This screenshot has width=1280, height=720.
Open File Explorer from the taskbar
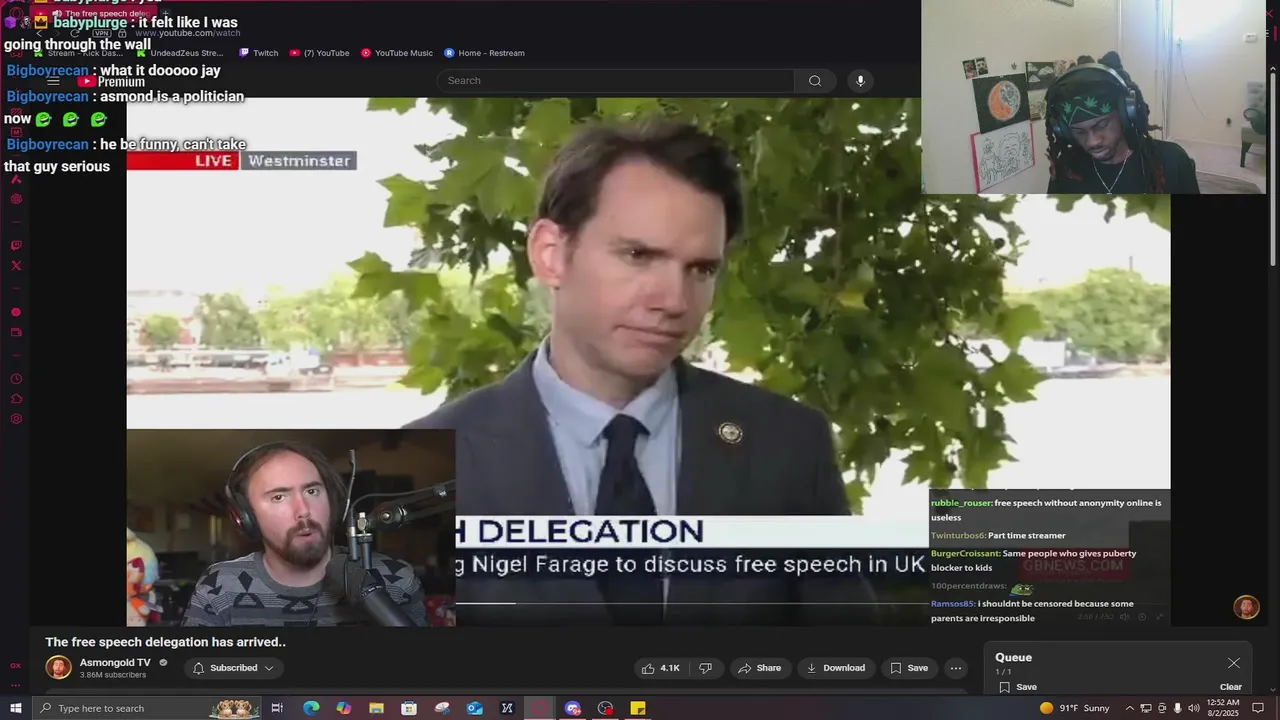point(377,708)
